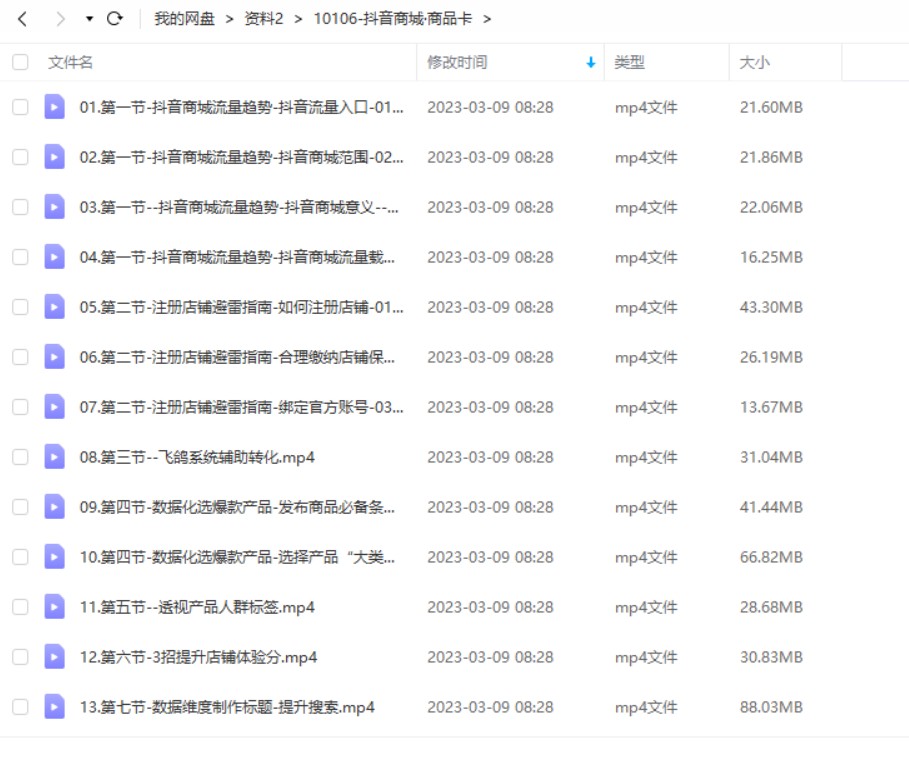
Task: Select file name 10.第四节-数据化选爆款产品-选择产品
Action: [x=238, y=557]
